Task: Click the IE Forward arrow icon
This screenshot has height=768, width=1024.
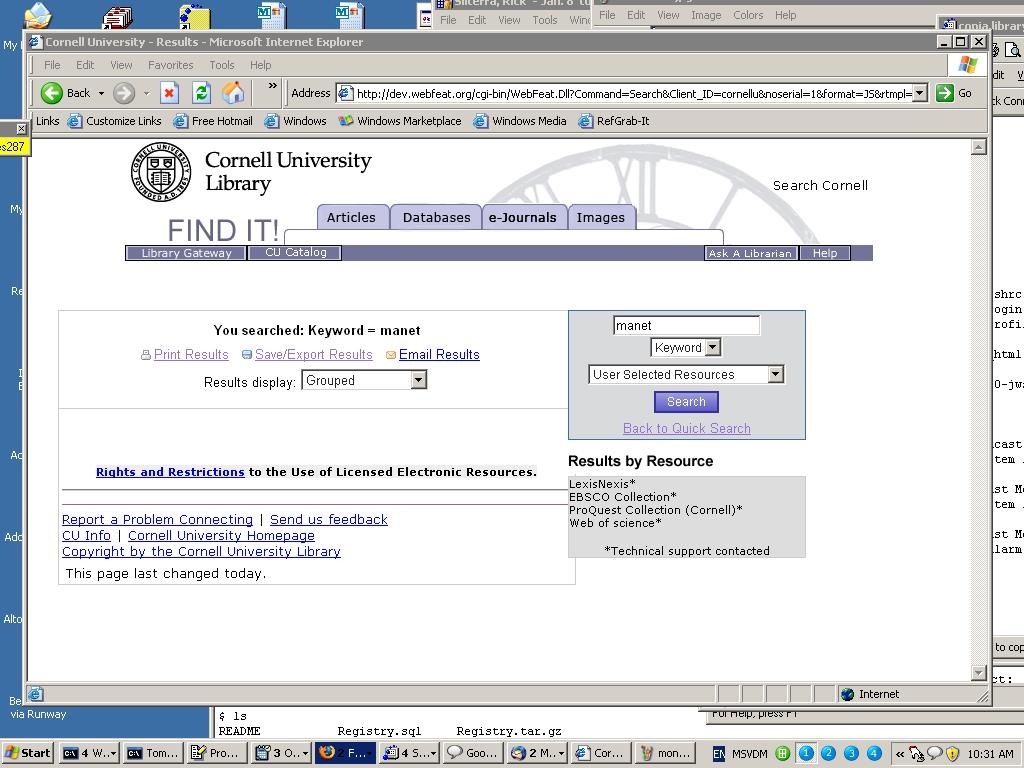Action: (123, 93)
